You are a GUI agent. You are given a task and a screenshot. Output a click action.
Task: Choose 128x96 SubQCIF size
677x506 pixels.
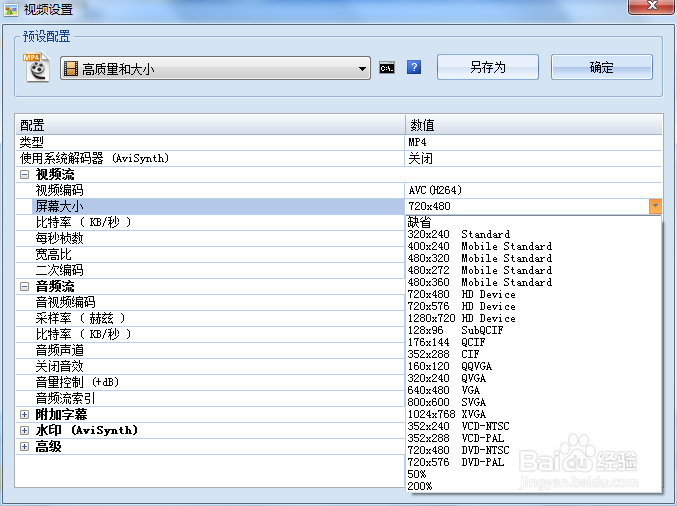533,330
